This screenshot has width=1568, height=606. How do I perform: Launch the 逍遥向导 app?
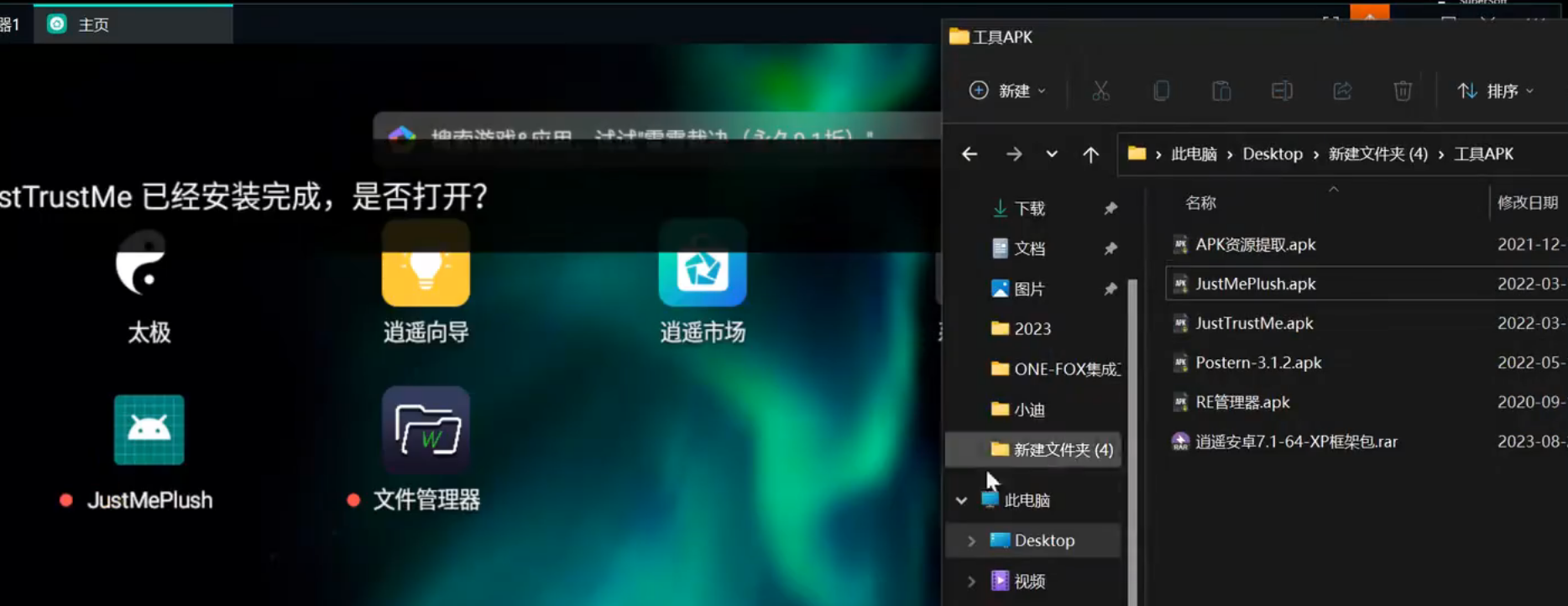click(x=426, y=264)
